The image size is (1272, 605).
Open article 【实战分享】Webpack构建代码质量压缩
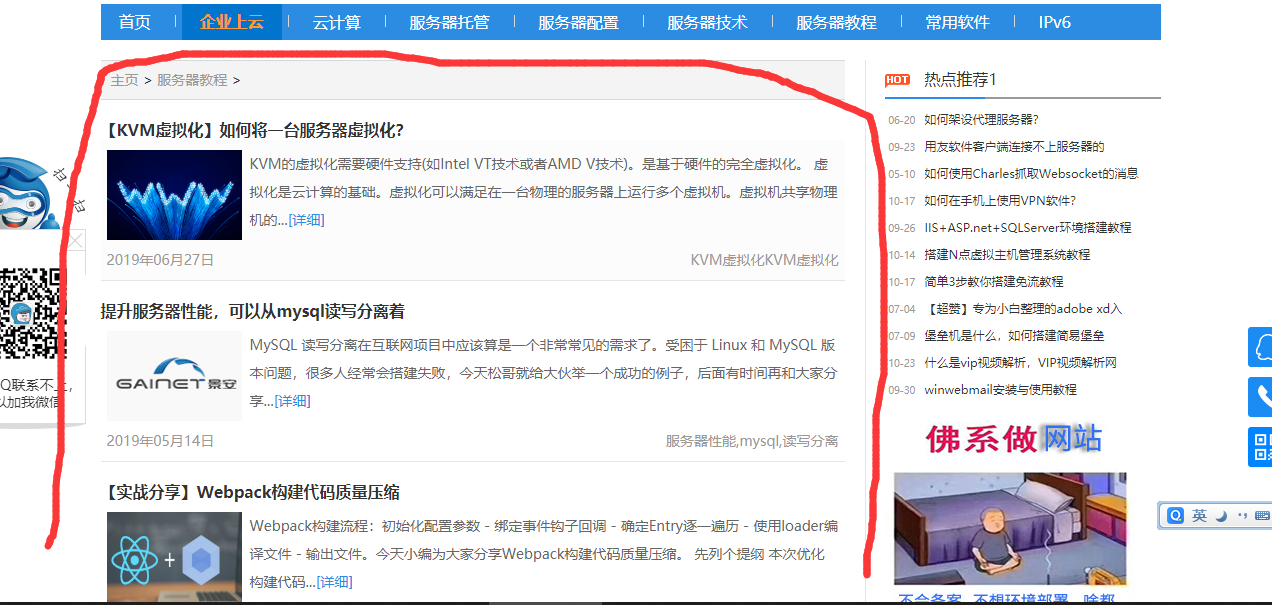click(250, 492)
